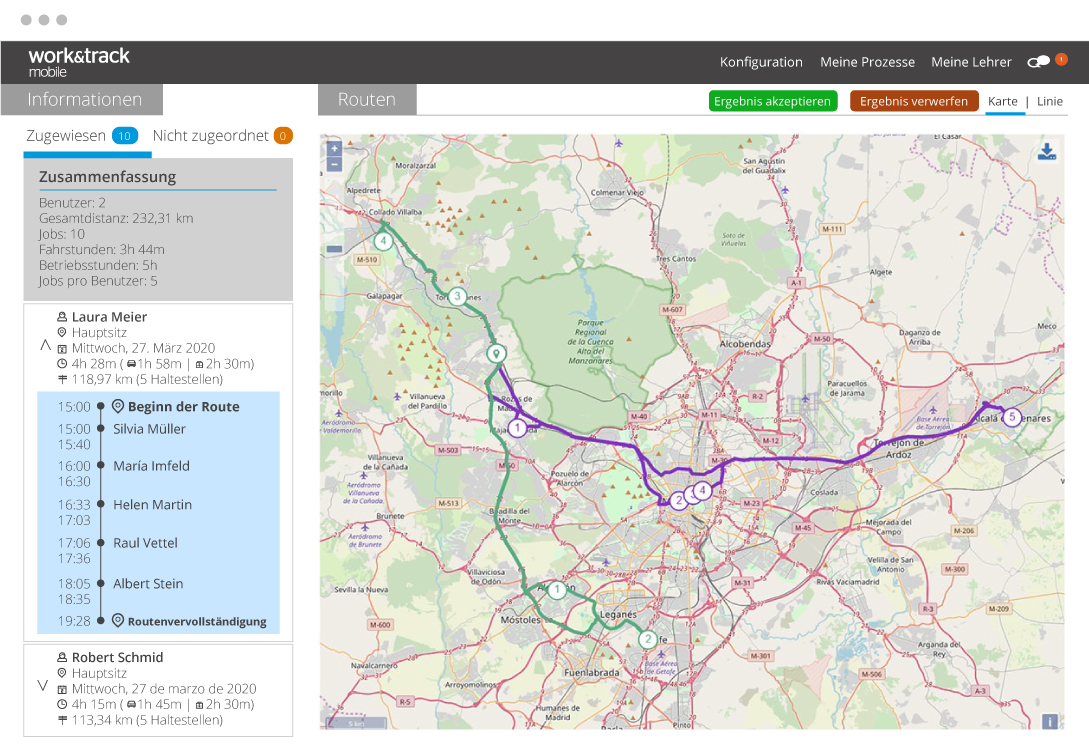
Task: Select Robert Schmid user name
Action: tap(117, 657)
